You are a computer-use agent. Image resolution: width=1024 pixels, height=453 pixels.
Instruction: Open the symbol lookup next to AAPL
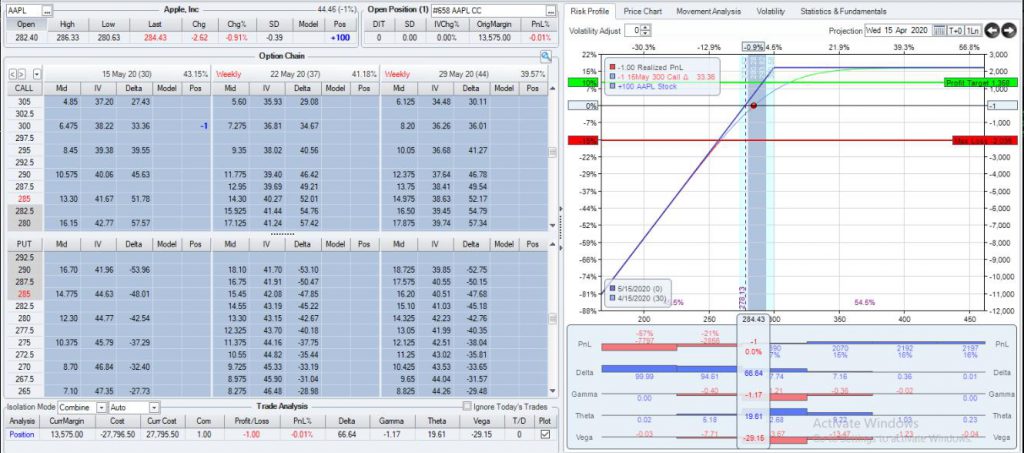pyautogui.click(x=48, y=11)
